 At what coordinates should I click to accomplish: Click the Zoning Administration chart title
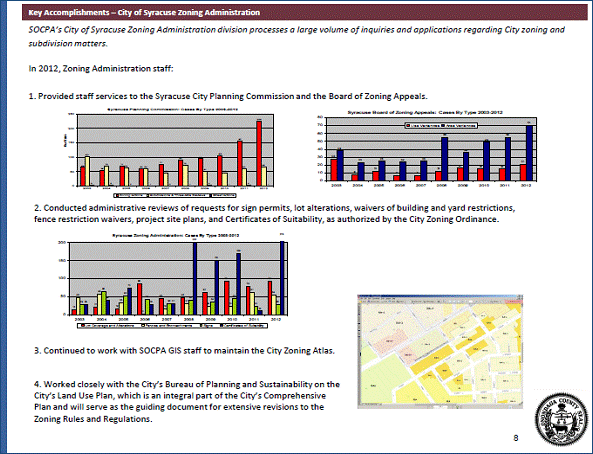coord(175,235)
